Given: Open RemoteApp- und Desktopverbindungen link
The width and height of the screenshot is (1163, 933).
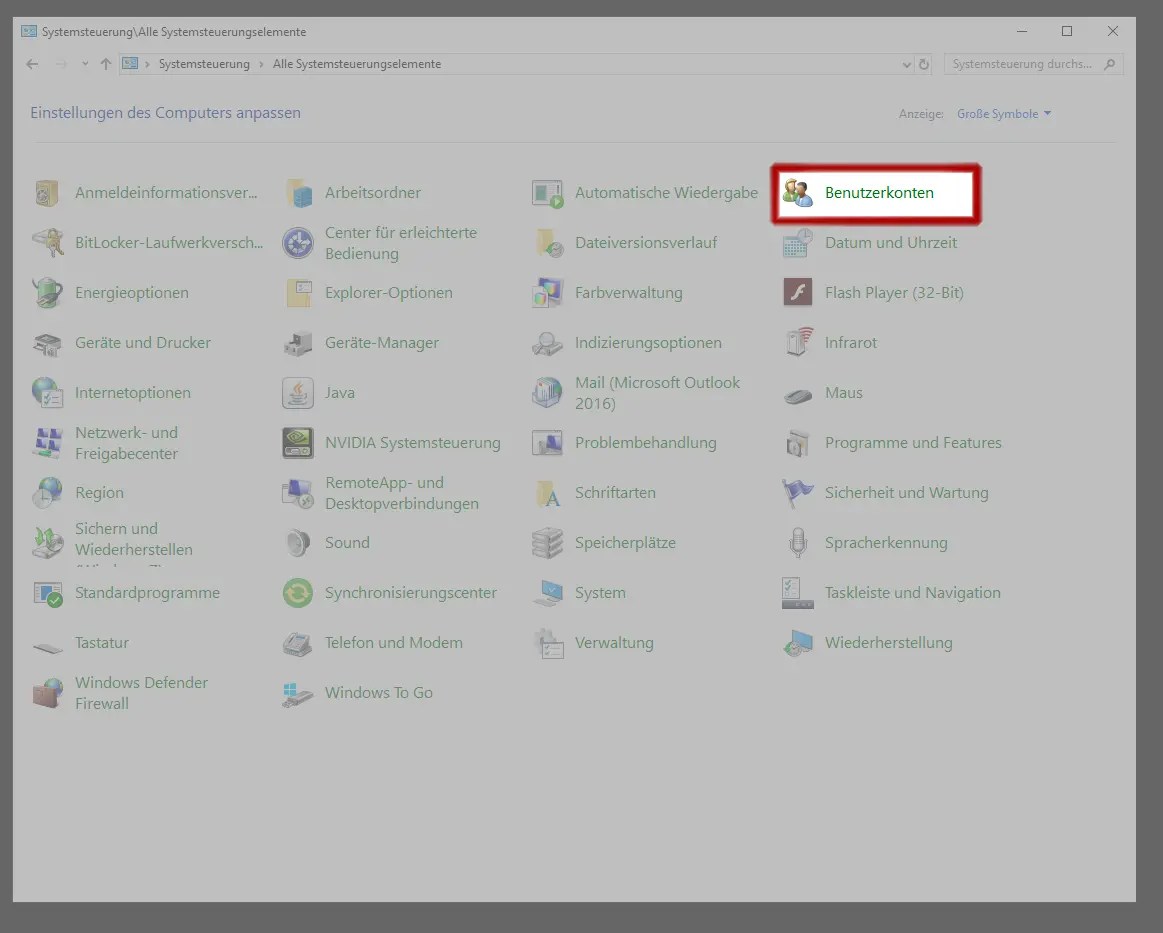Looking at the screenshot, I should coord(401,493).
